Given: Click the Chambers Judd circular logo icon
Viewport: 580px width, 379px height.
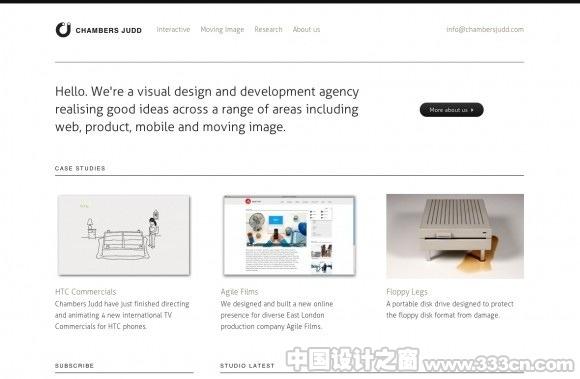Looking at the screenshot, I should coord(63,30).
